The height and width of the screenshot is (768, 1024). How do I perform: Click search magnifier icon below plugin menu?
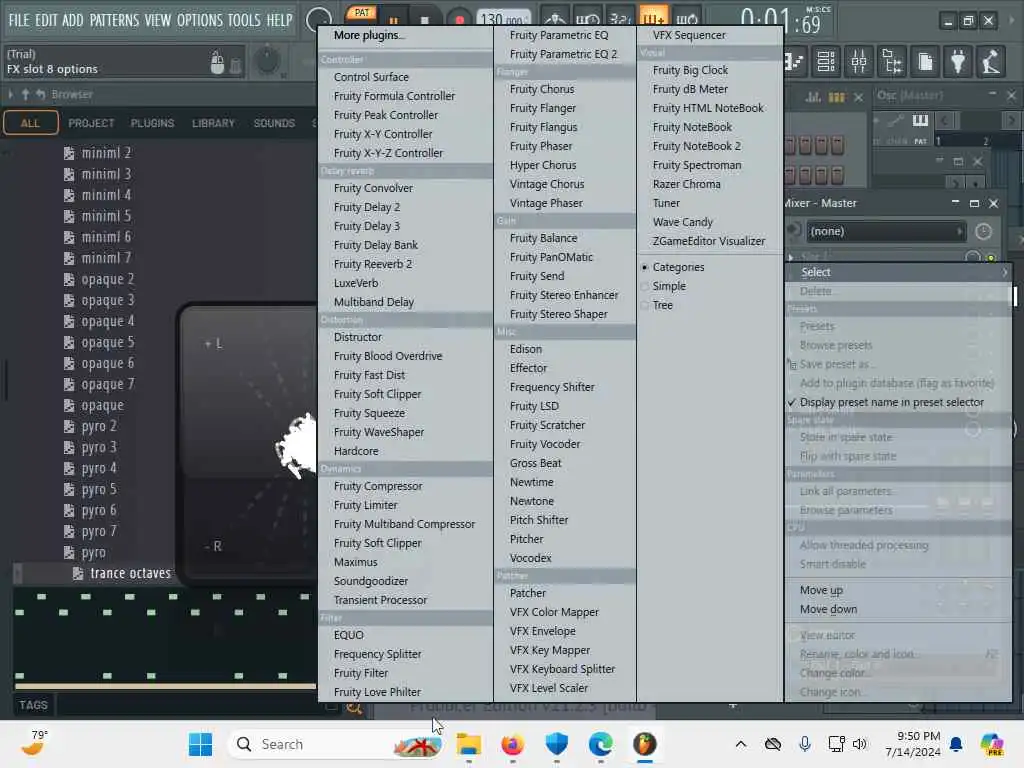pyautogui.click(x=354, y=708)
